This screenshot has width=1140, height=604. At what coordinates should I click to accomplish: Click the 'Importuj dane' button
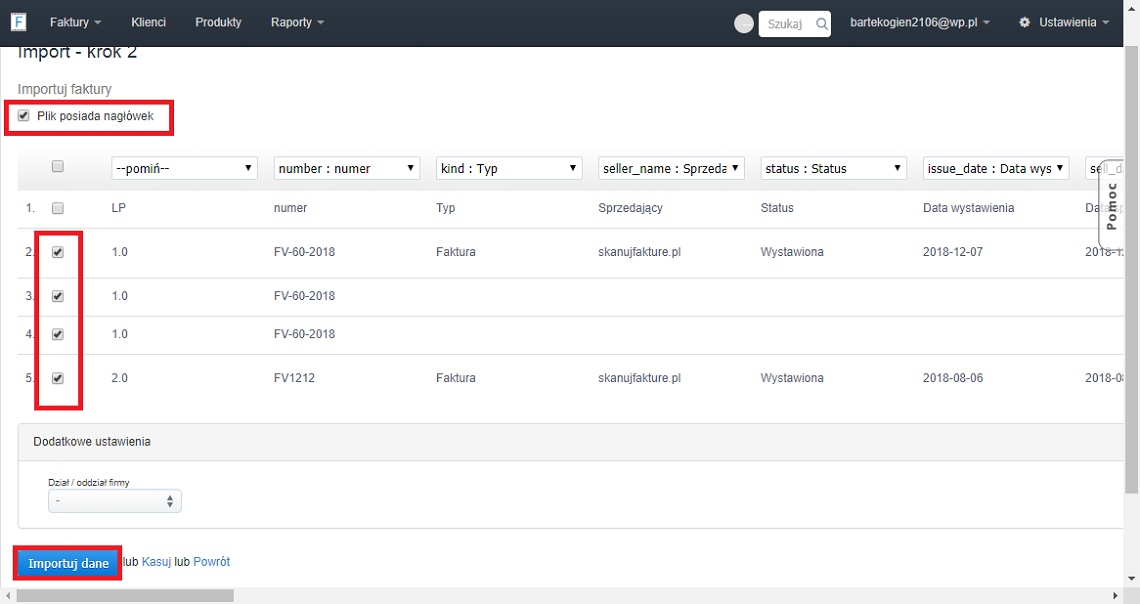[x=68, y=563]
